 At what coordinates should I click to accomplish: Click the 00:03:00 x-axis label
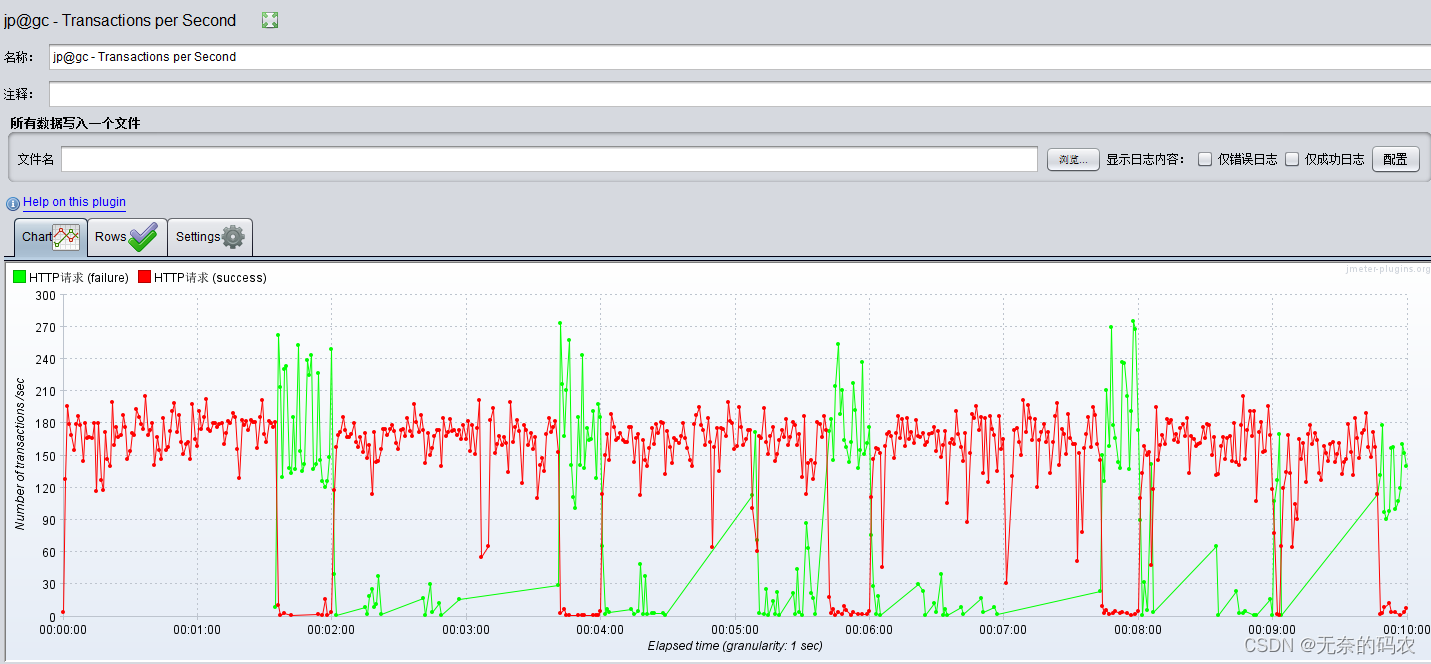466,630
